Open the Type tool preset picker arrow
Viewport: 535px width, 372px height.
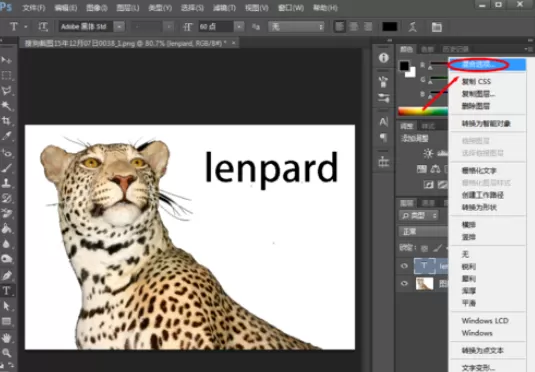[26, 27]
